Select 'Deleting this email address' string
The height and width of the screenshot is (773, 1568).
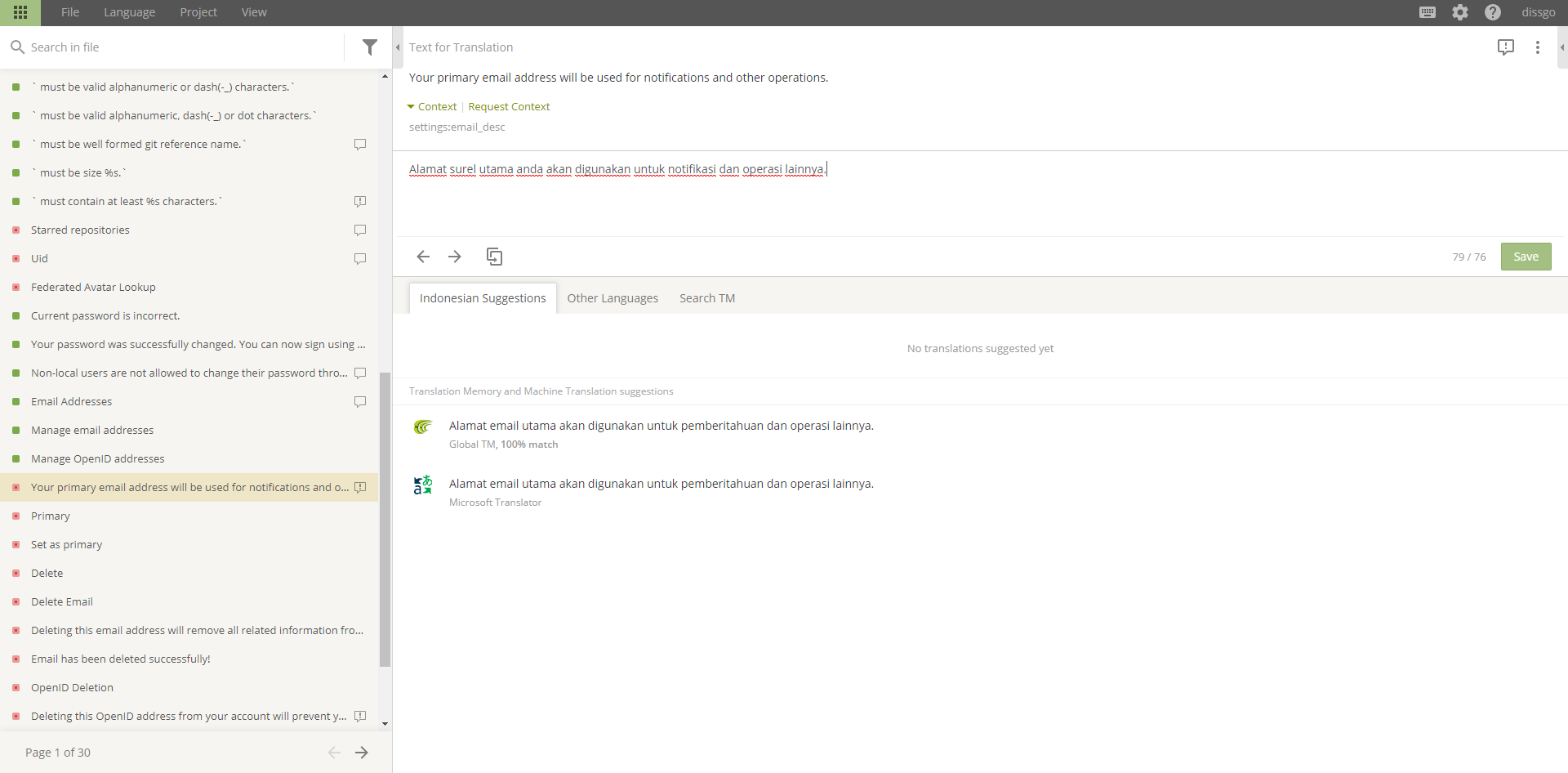188,631
